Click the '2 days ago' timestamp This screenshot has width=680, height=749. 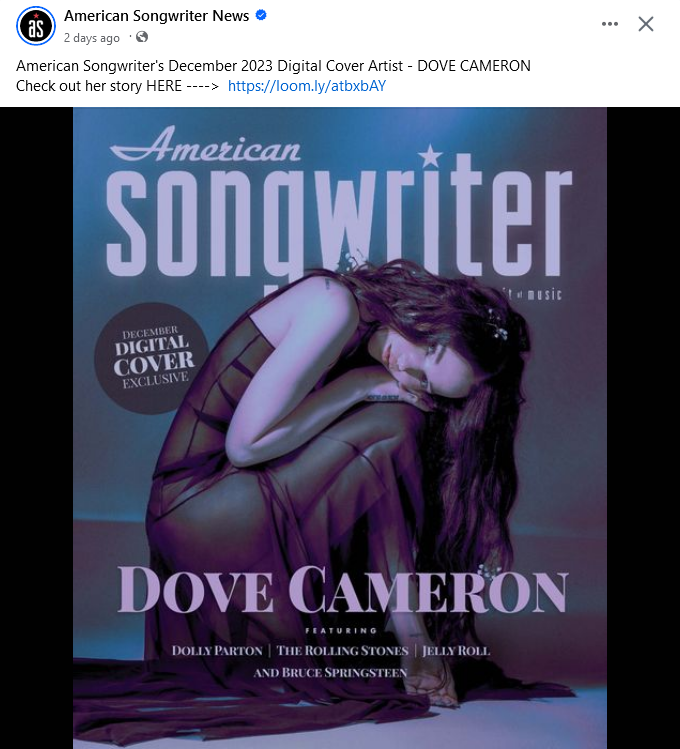(x=92, y=38)
